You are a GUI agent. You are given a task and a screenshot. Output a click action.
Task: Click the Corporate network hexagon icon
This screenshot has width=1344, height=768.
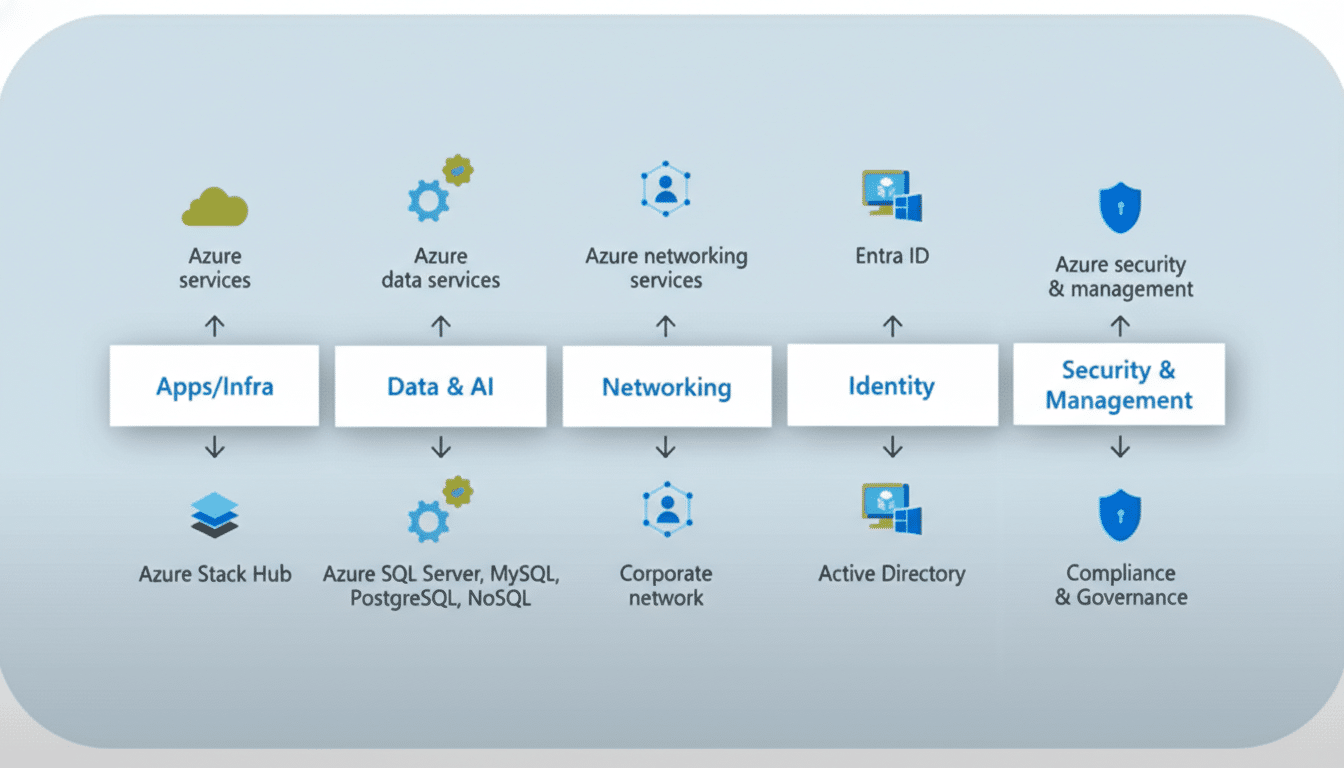coord(666,507)
